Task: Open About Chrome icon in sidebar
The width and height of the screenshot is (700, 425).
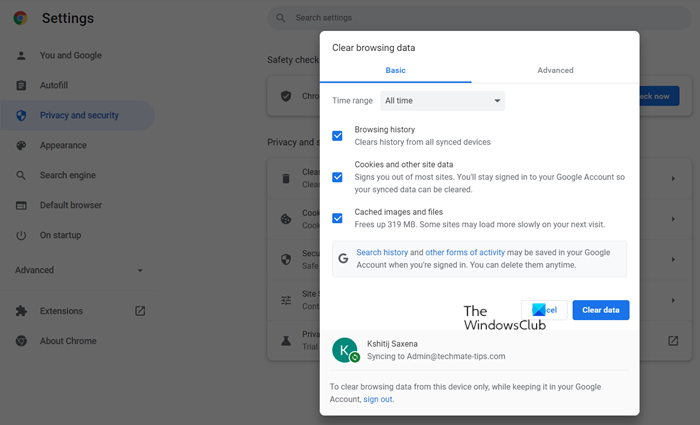Action: [21, 341]
